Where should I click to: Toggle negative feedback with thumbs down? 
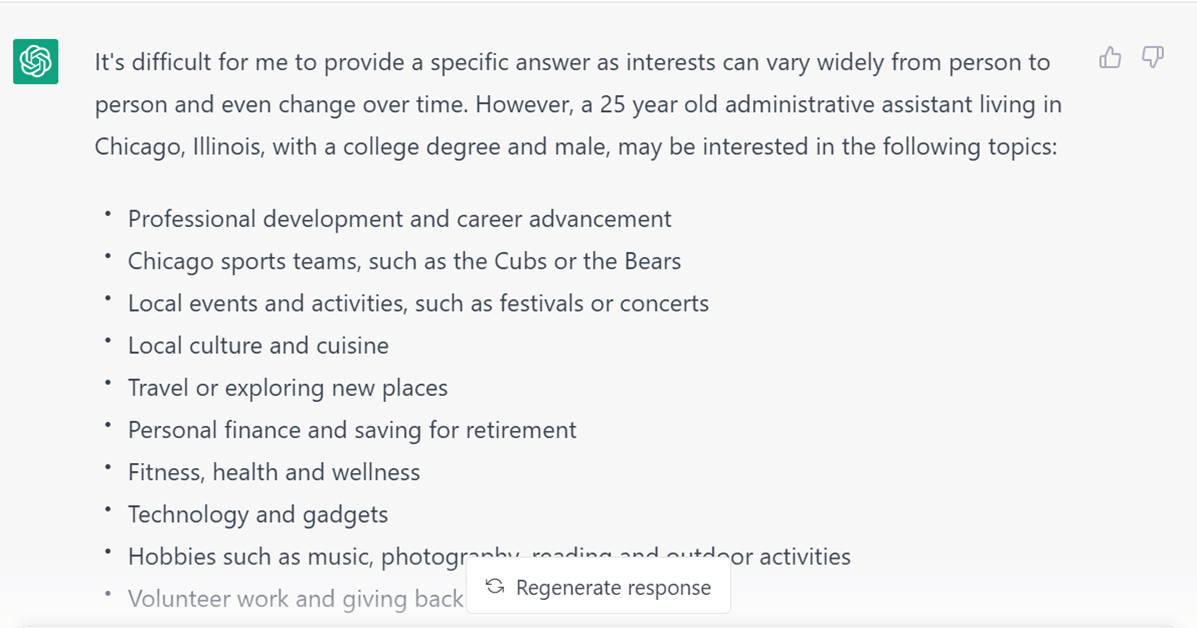click(x=1153, y=58)
